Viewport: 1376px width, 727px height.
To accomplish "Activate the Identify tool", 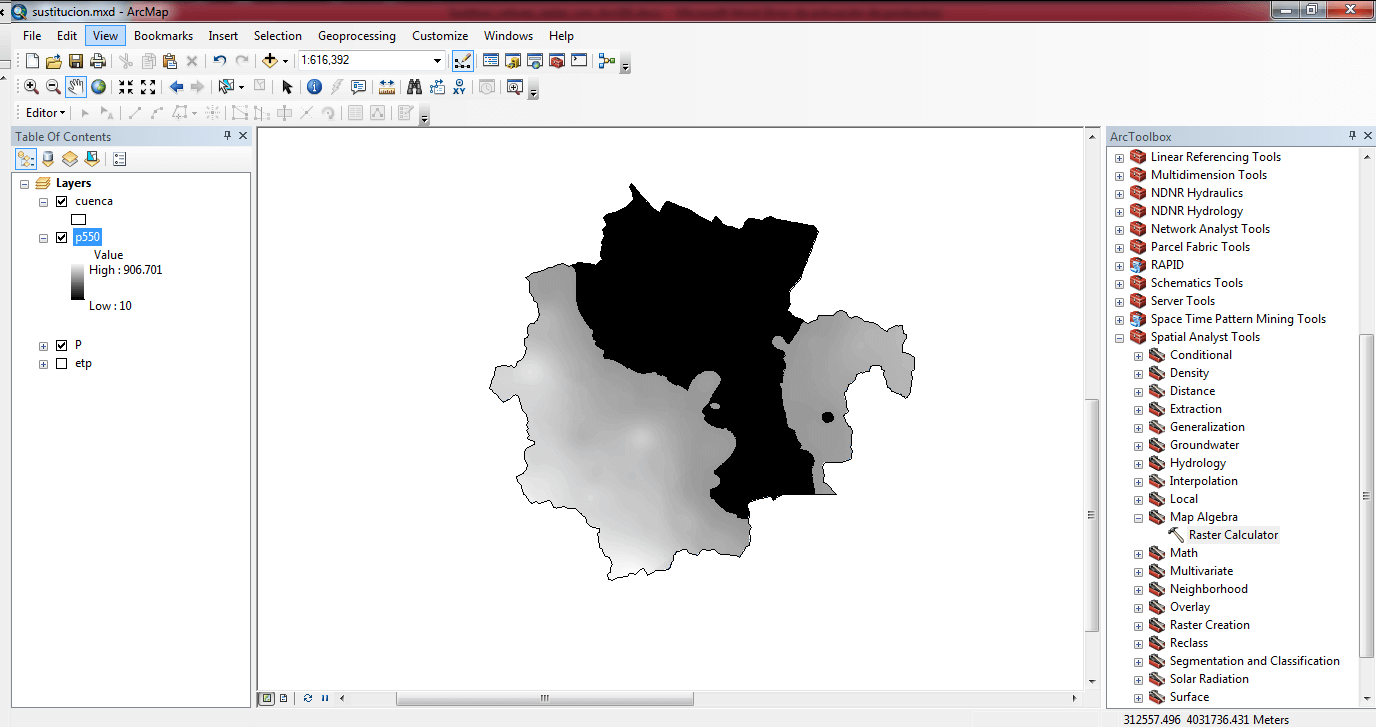I will 314,87.
